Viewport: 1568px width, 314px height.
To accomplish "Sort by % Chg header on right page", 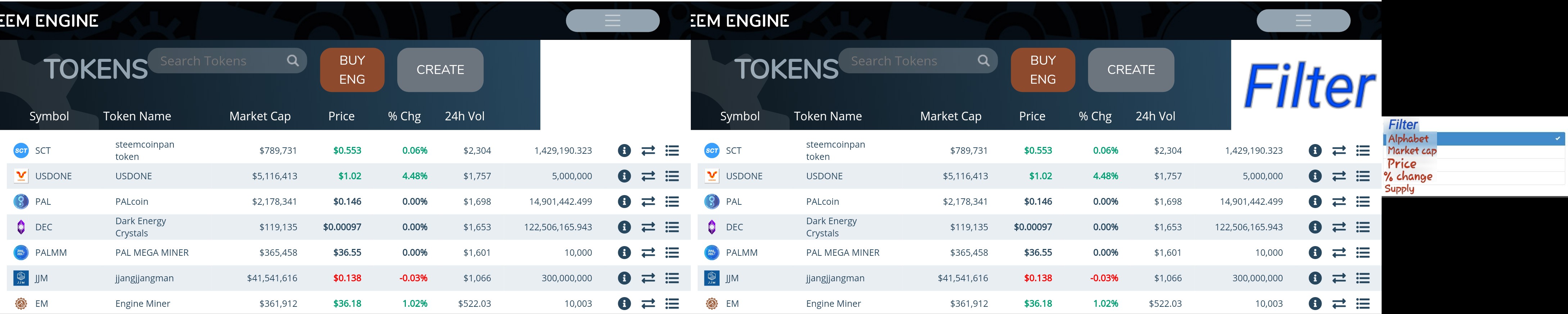I will (1095, 116).
